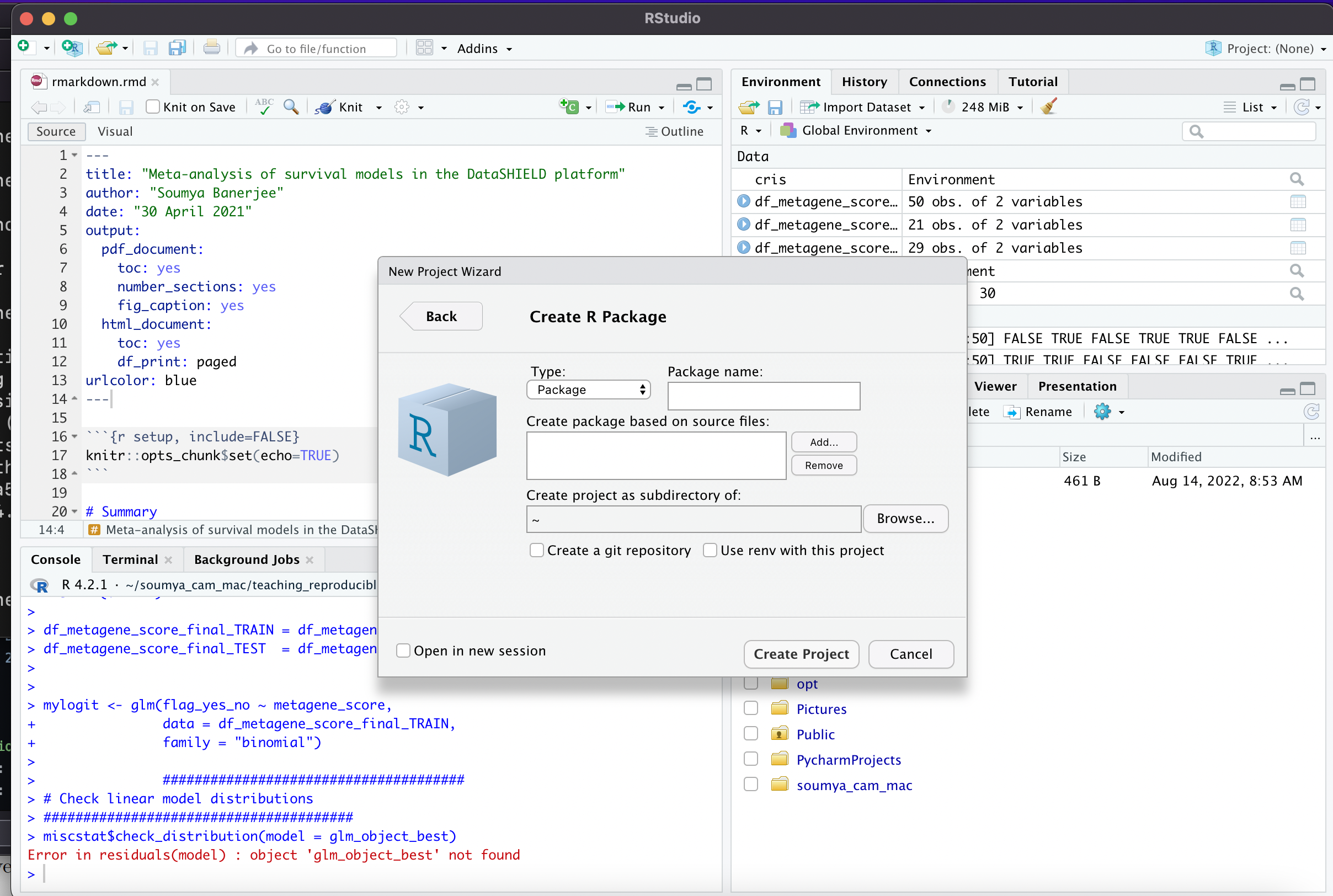Click the Create Project button
This screenshot has height=896, width=1333.
(801, 654)
